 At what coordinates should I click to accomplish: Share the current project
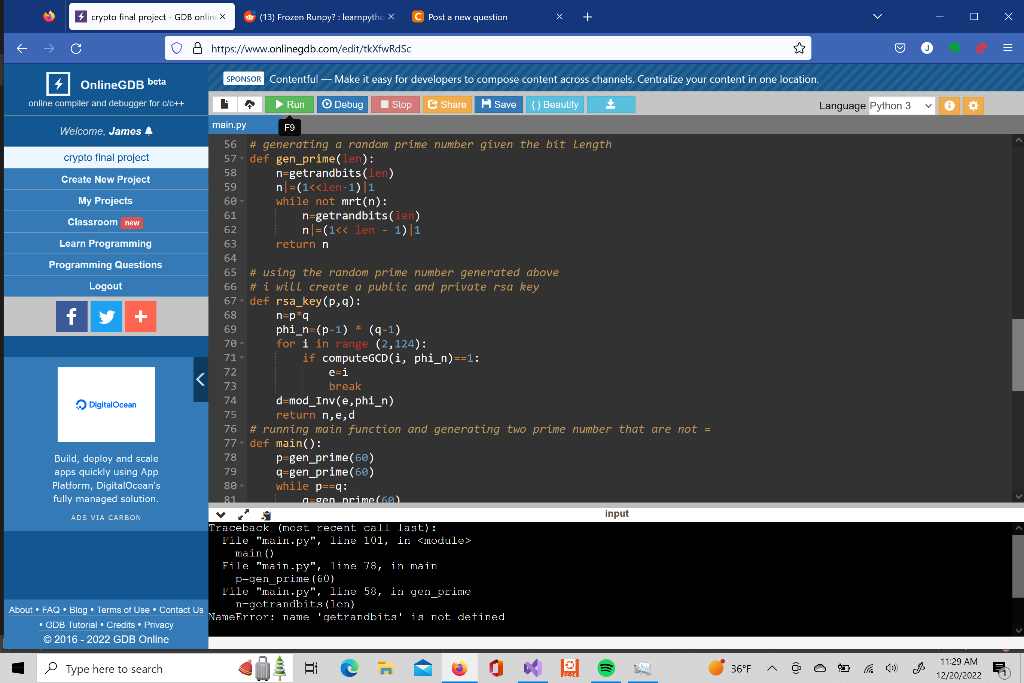point(446,103)
